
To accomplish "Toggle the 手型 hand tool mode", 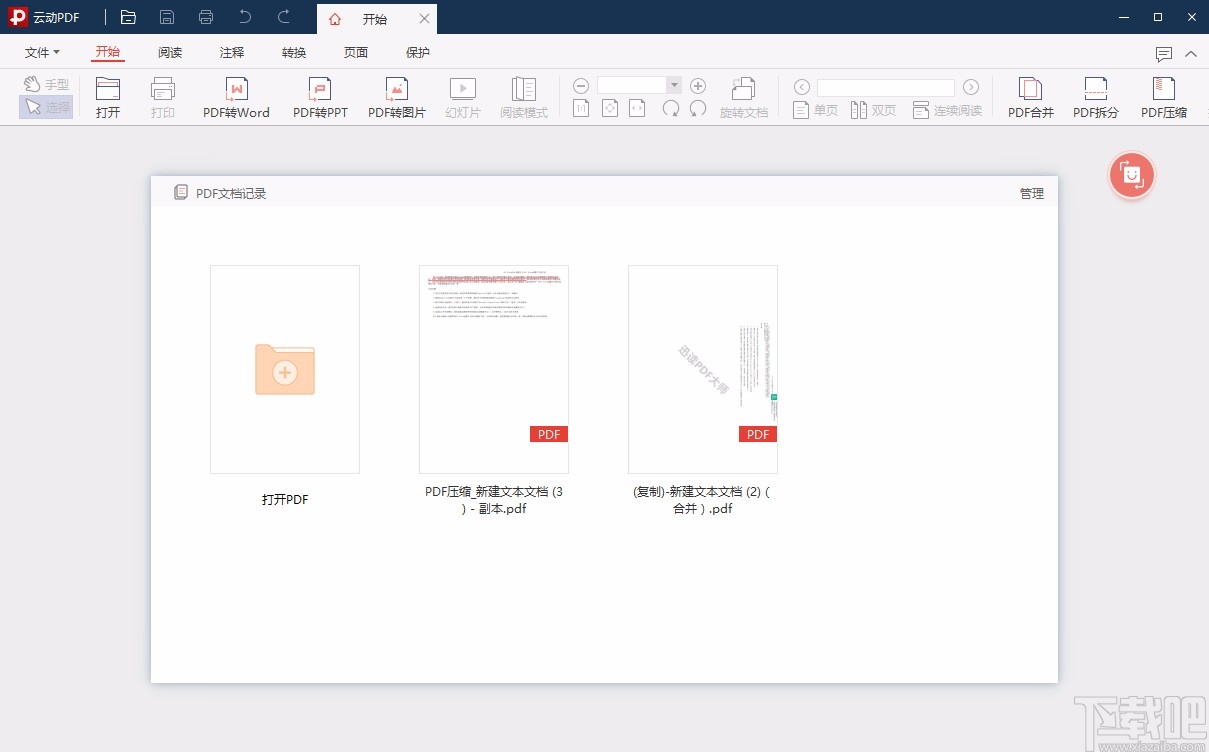I will click(x=46, y=85).
